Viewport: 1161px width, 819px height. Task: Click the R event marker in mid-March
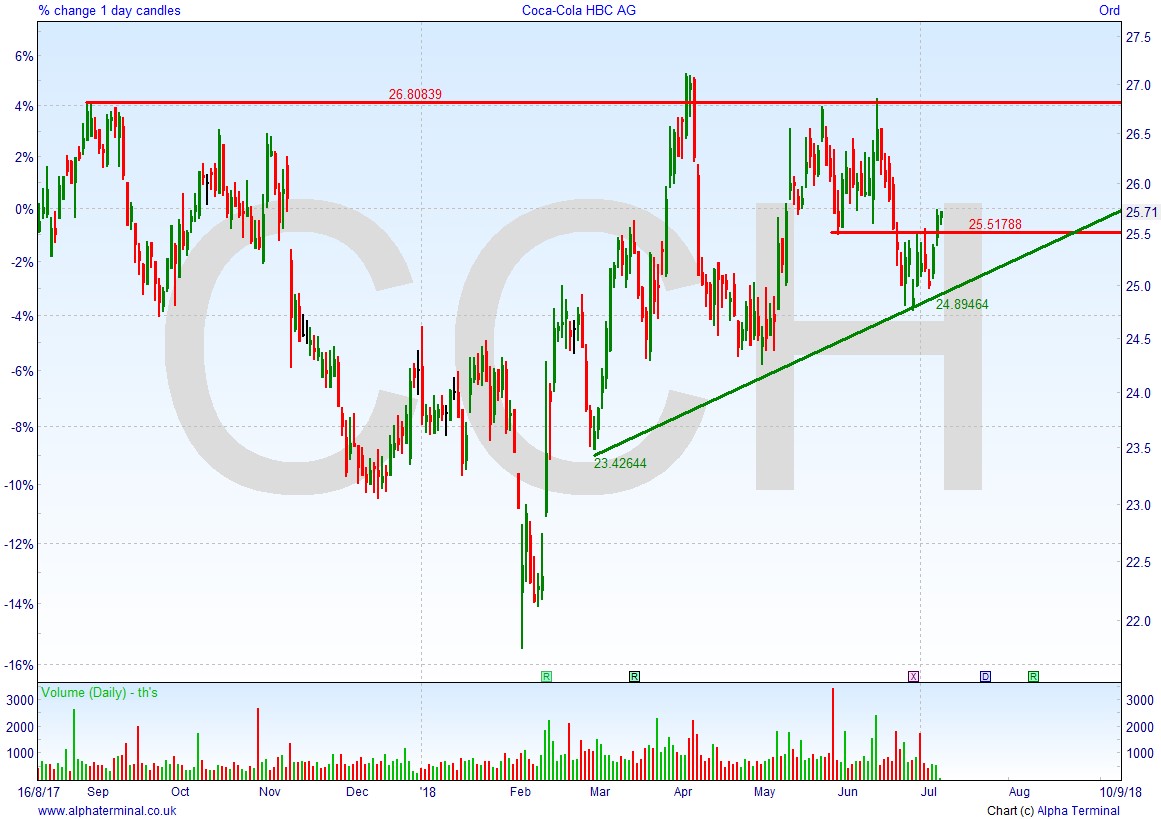coord(634,676)
